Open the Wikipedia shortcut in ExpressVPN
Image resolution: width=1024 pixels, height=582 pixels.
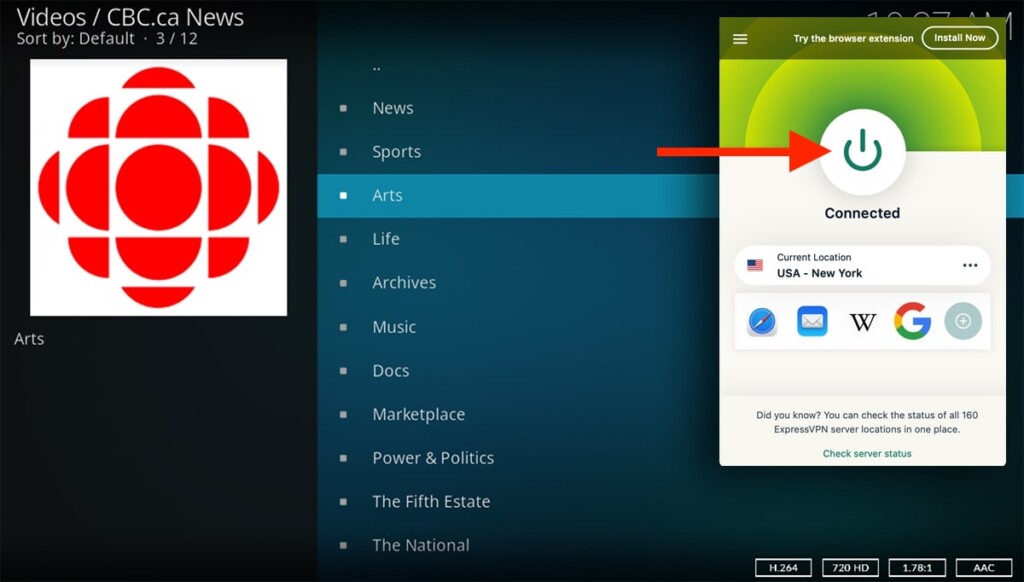[863, 322]
